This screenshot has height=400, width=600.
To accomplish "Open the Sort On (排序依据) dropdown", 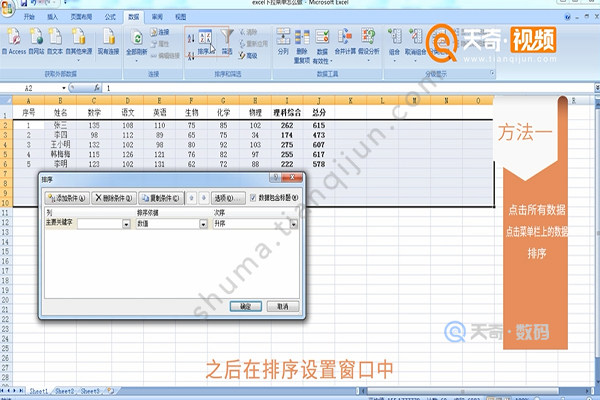I will click(x=204, y=224).
